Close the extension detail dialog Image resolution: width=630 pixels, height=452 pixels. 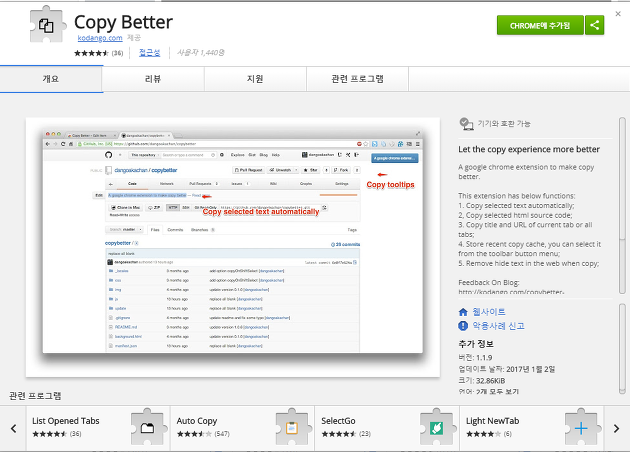[x=618, y=14]
